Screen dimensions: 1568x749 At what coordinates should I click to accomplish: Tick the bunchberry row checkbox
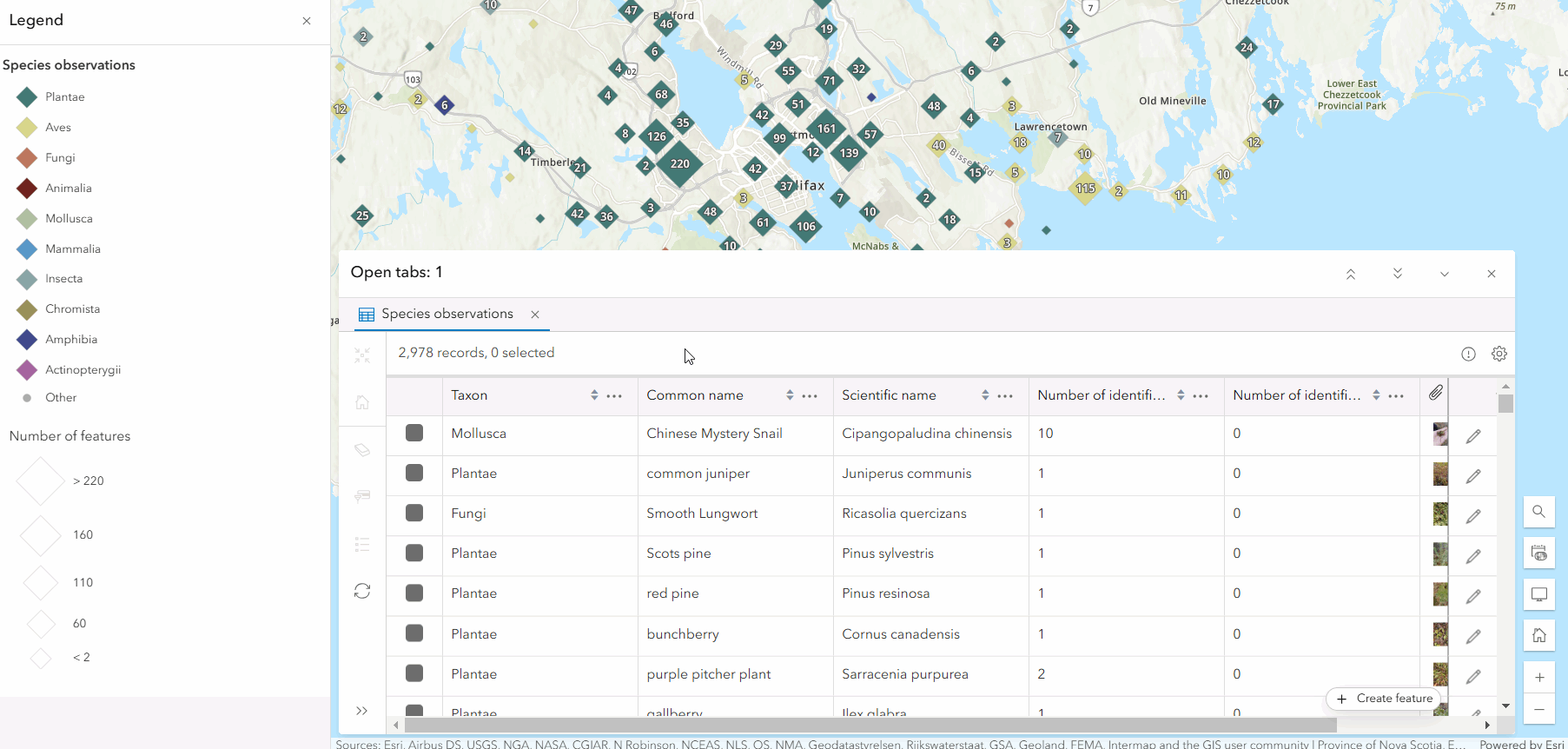click(x=414, y=633)
